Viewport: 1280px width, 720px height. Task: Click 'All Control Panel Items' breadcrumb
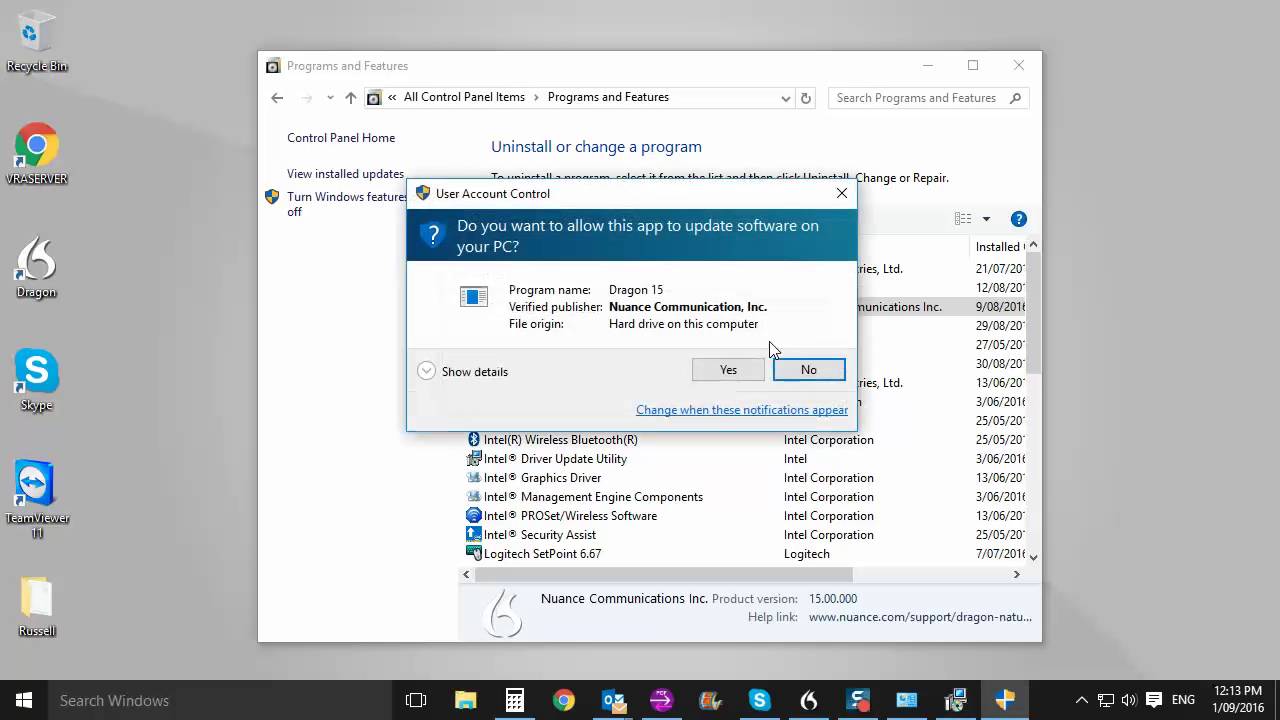pyautogui.click(x=464, y=97)
